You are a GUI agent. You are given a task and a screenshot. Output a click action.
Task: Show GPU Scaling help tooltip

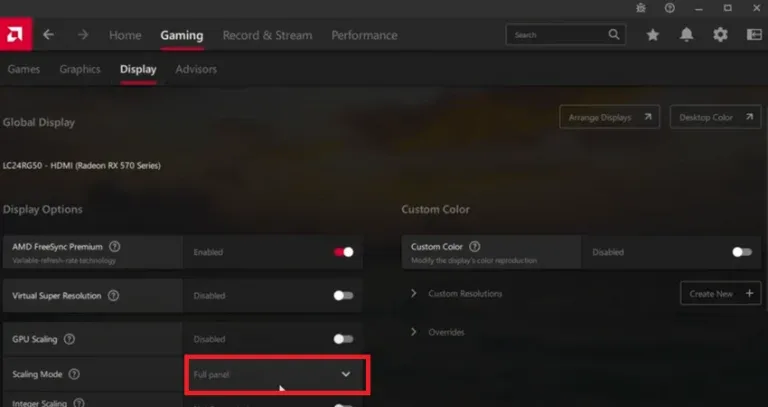[70, 339]
